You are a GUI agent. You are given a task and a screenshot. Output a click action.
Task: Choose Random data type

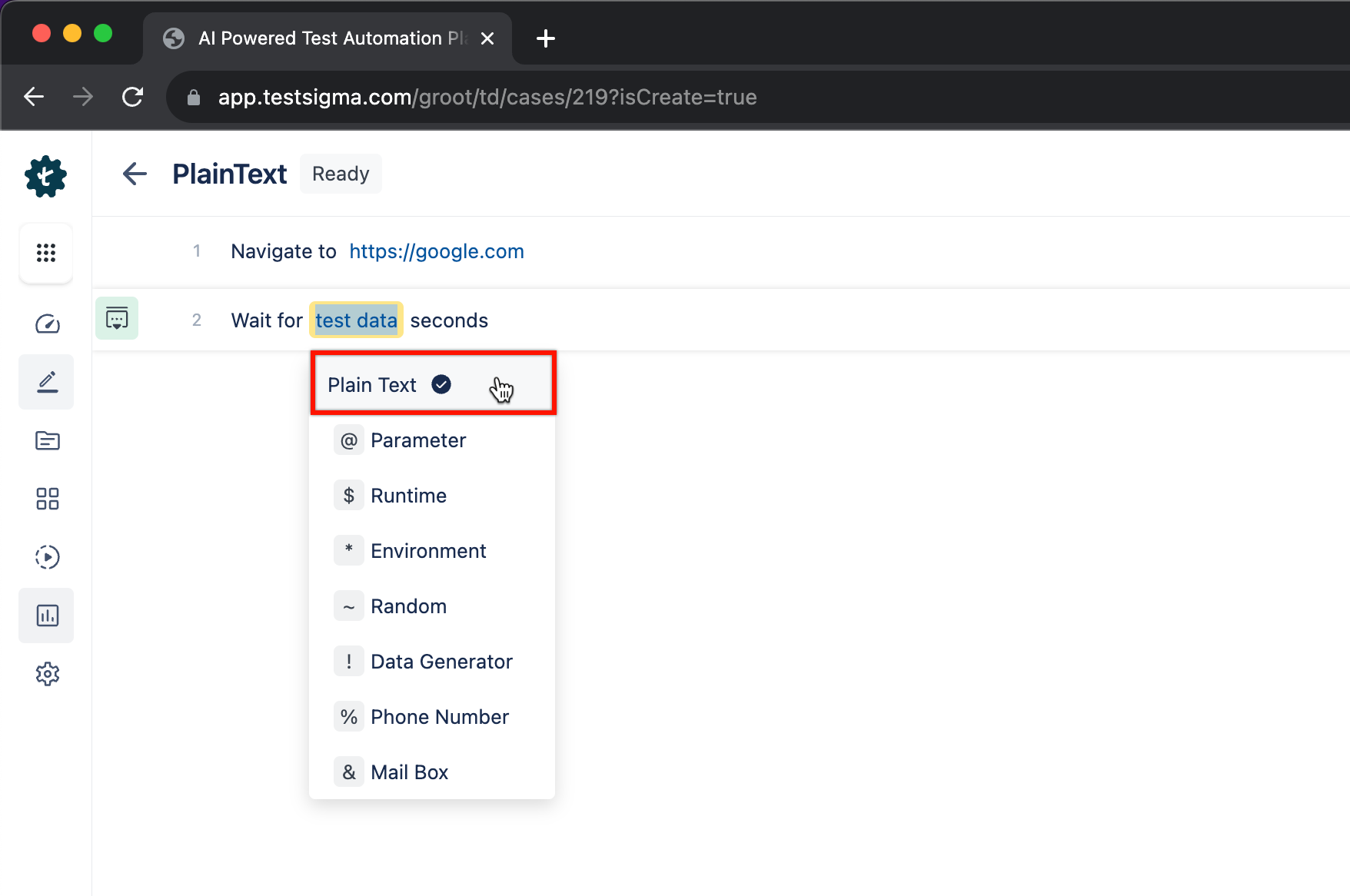[x=432, y=606]
